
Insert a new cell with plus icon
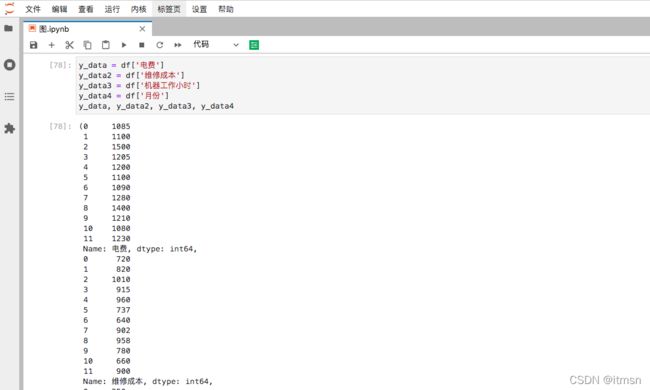51,45
